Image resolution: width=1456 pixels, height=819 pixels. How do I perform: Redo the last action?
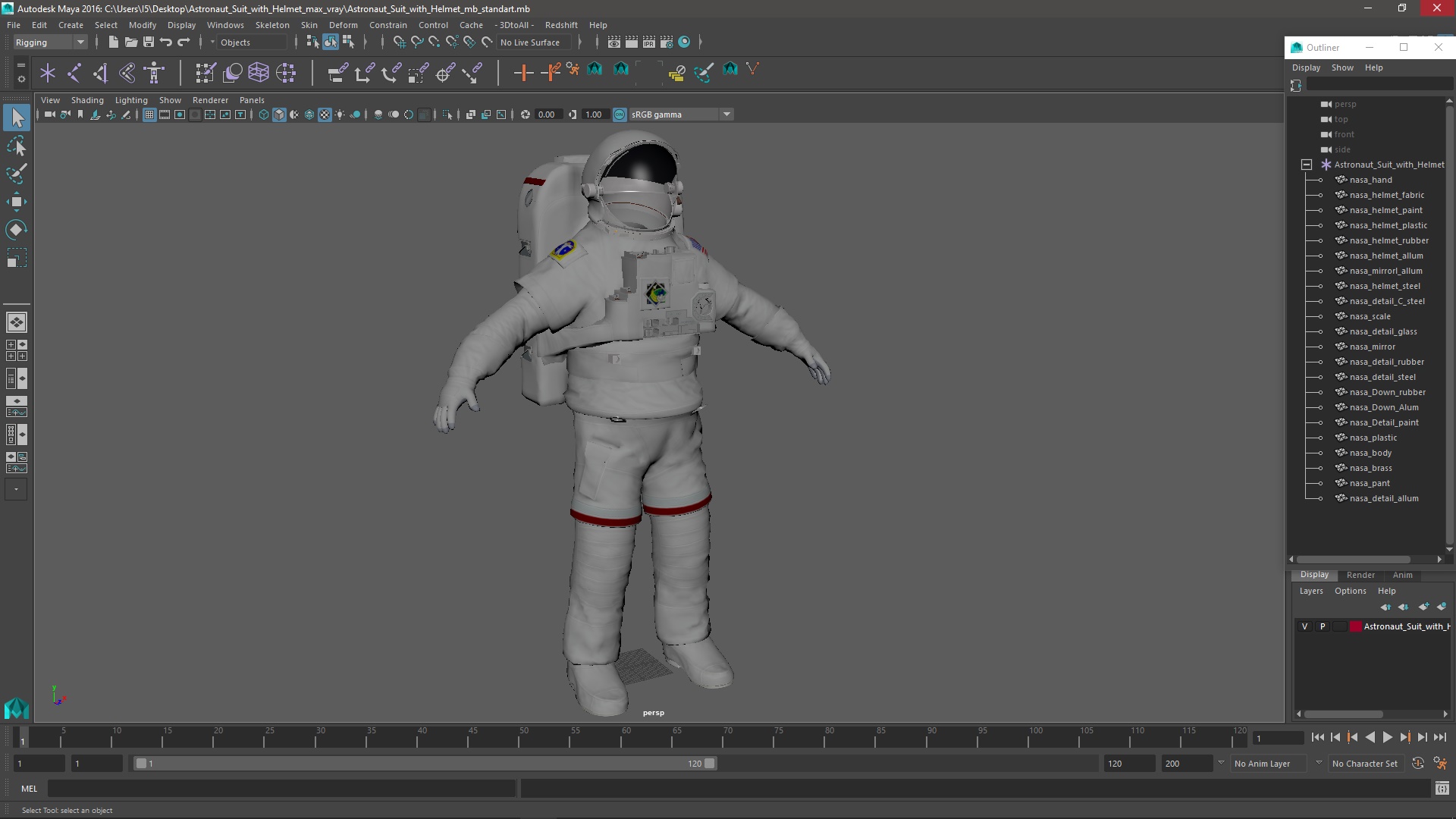183,42
